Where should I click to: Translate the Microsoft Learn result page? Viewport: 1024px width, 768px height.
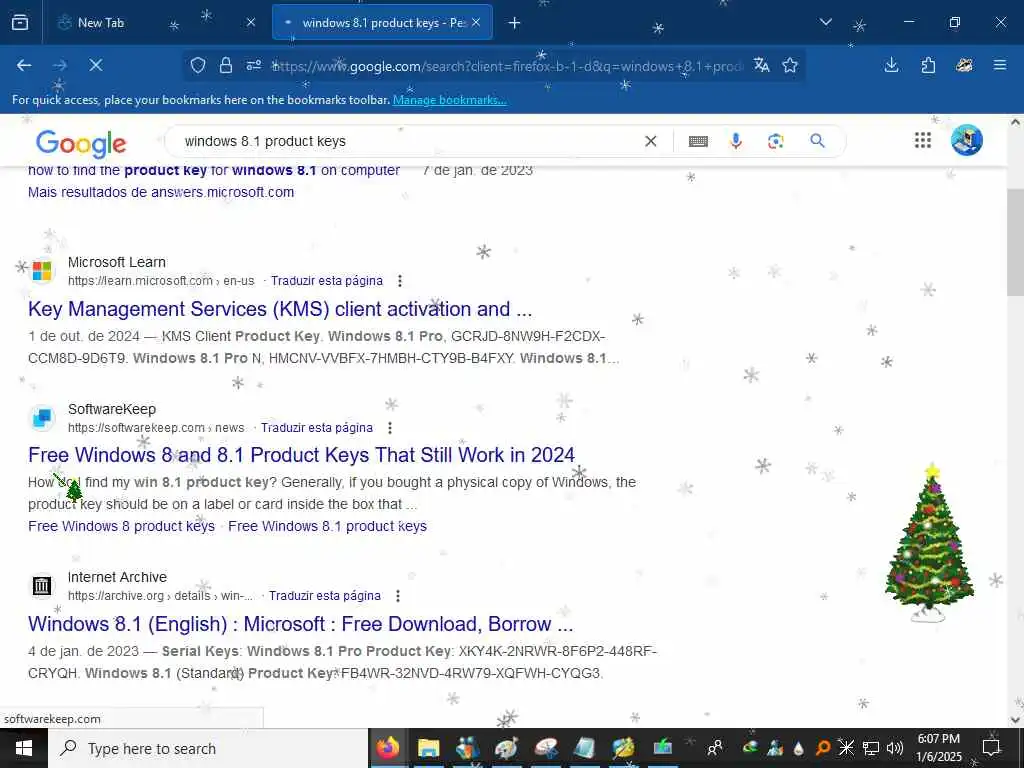[x=327, y=281]
